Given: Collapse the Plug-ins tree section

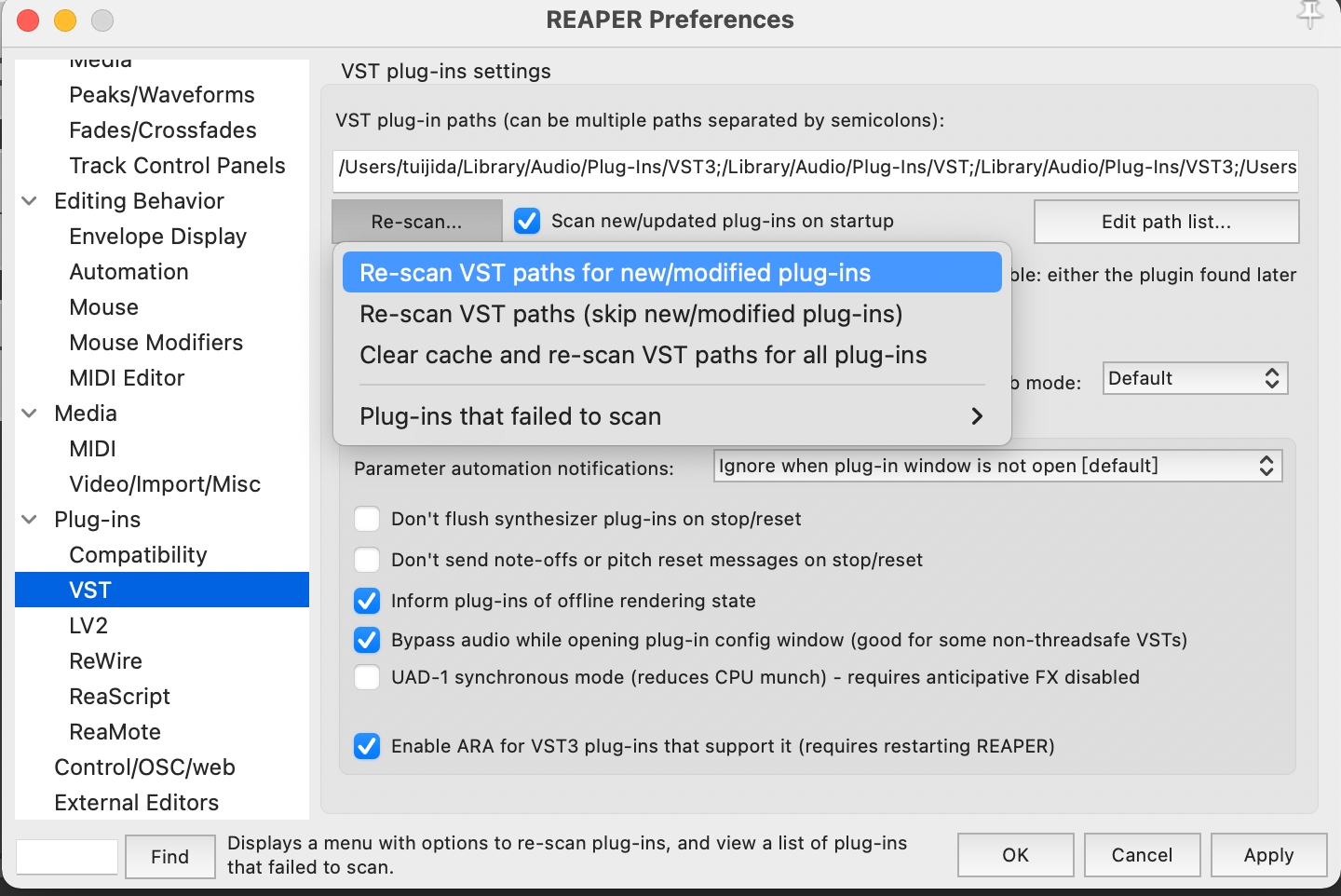Looking at the screenshot, I should click(x=30, y=520).
